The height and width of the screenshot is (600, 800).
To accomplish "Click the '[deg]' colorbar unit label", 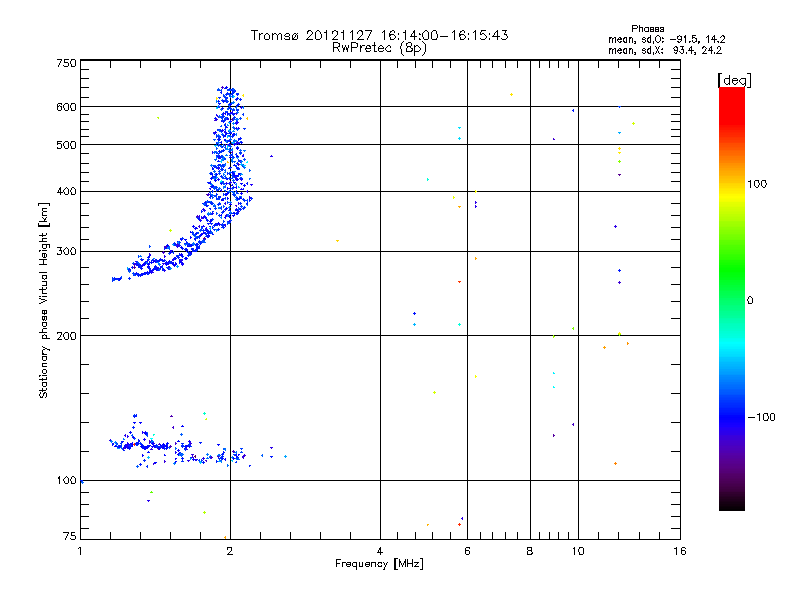I will point(734,80).
